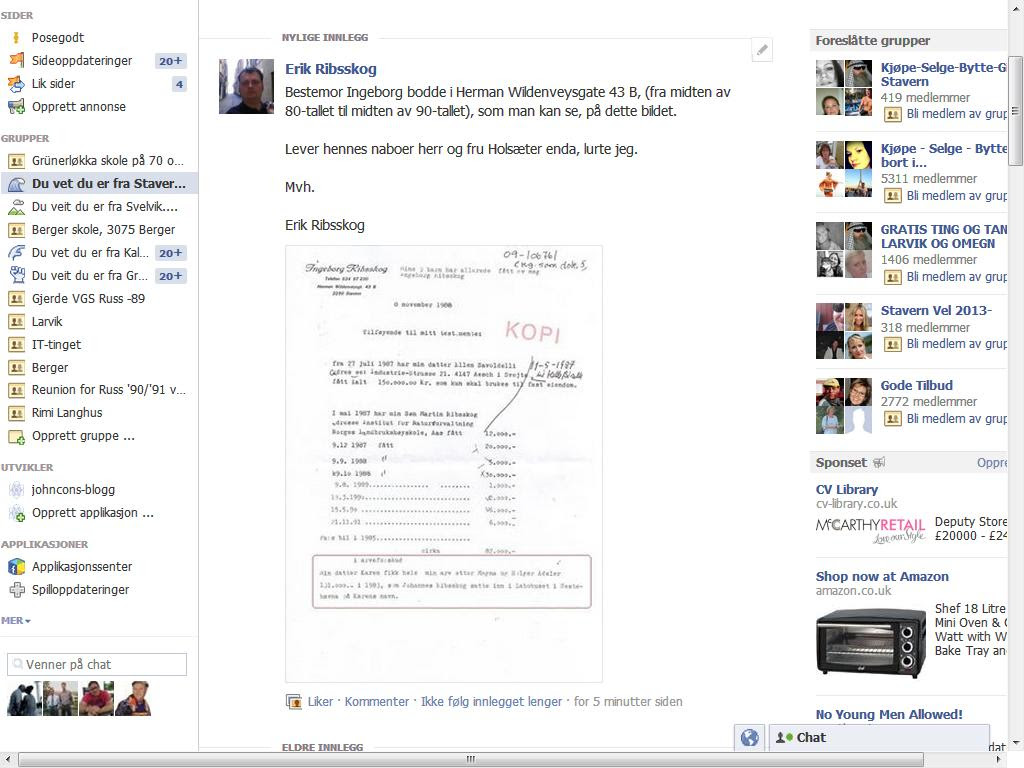Click the Lik sider count badge 4
Image resolution: width=1024 pixels, height=768 pixels.
[180, 84]
